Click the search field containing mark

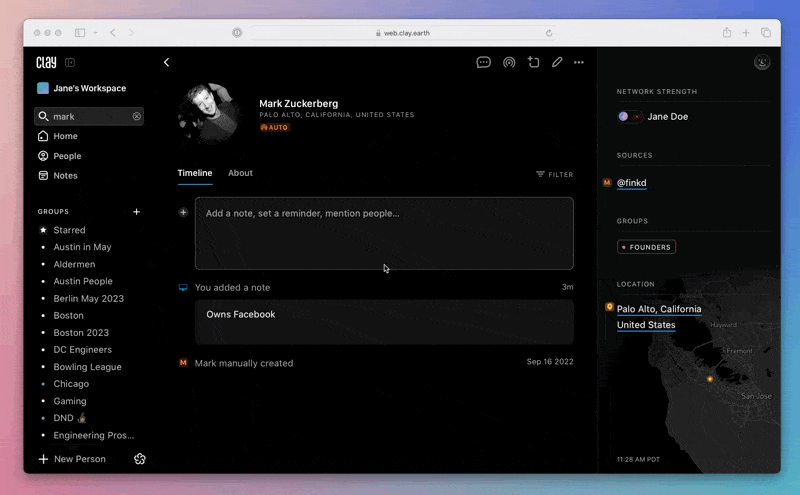(89, 116)
